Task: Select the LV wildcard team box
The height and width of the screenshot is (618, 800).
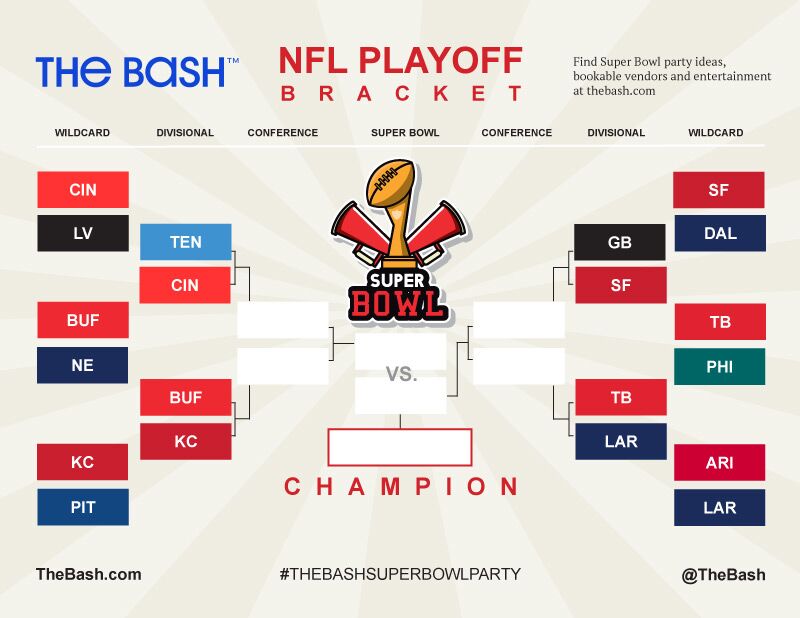Action: pos(83,233)
